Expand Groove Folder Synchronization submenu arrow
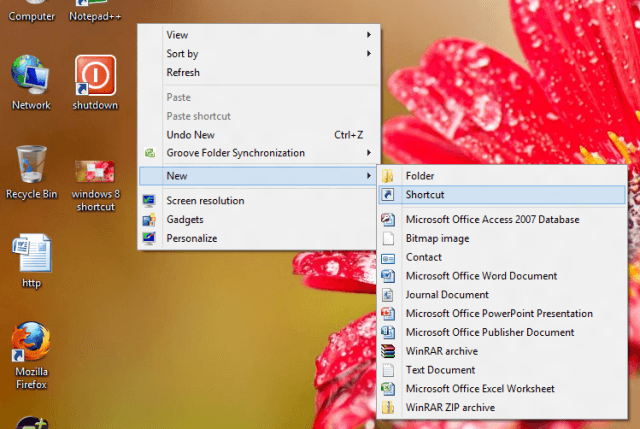The height and width of the screenshot is (429, 640). (x=369, y=153)
